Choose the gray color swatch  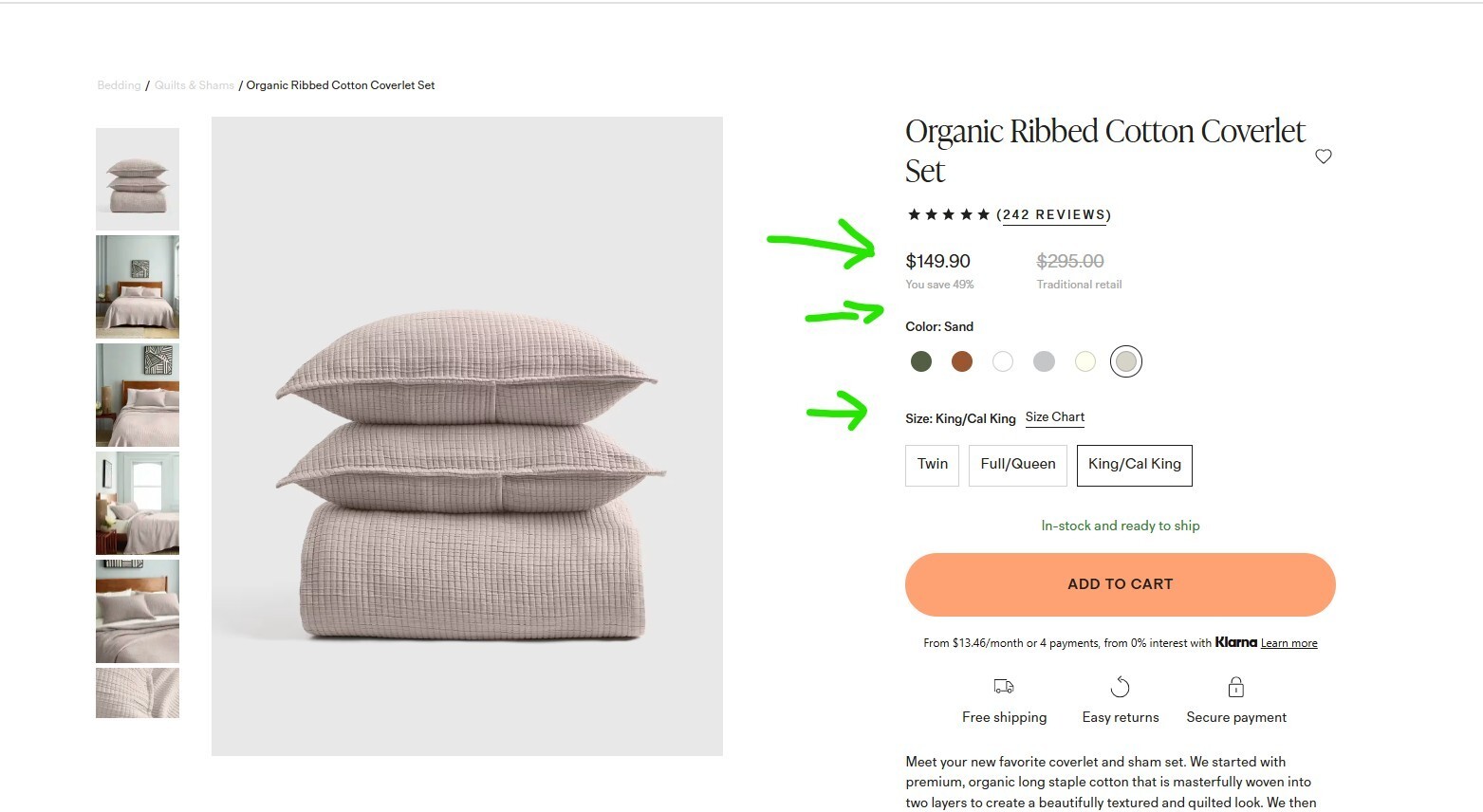pos(1044,361)
